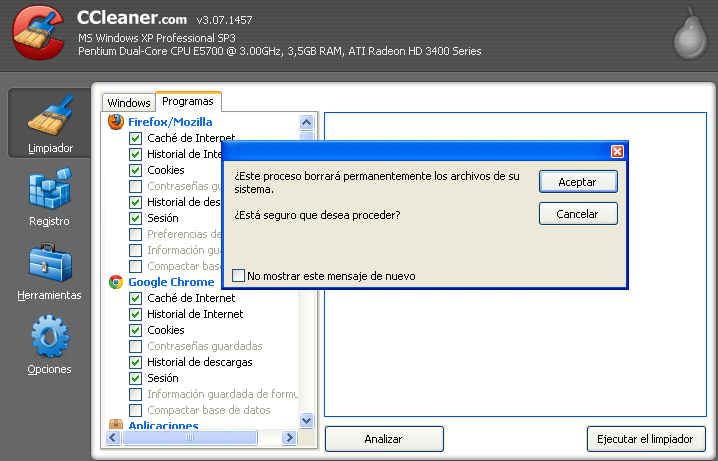Select the Google Chrome heading
718x461 pixels.
coord(171,282)
